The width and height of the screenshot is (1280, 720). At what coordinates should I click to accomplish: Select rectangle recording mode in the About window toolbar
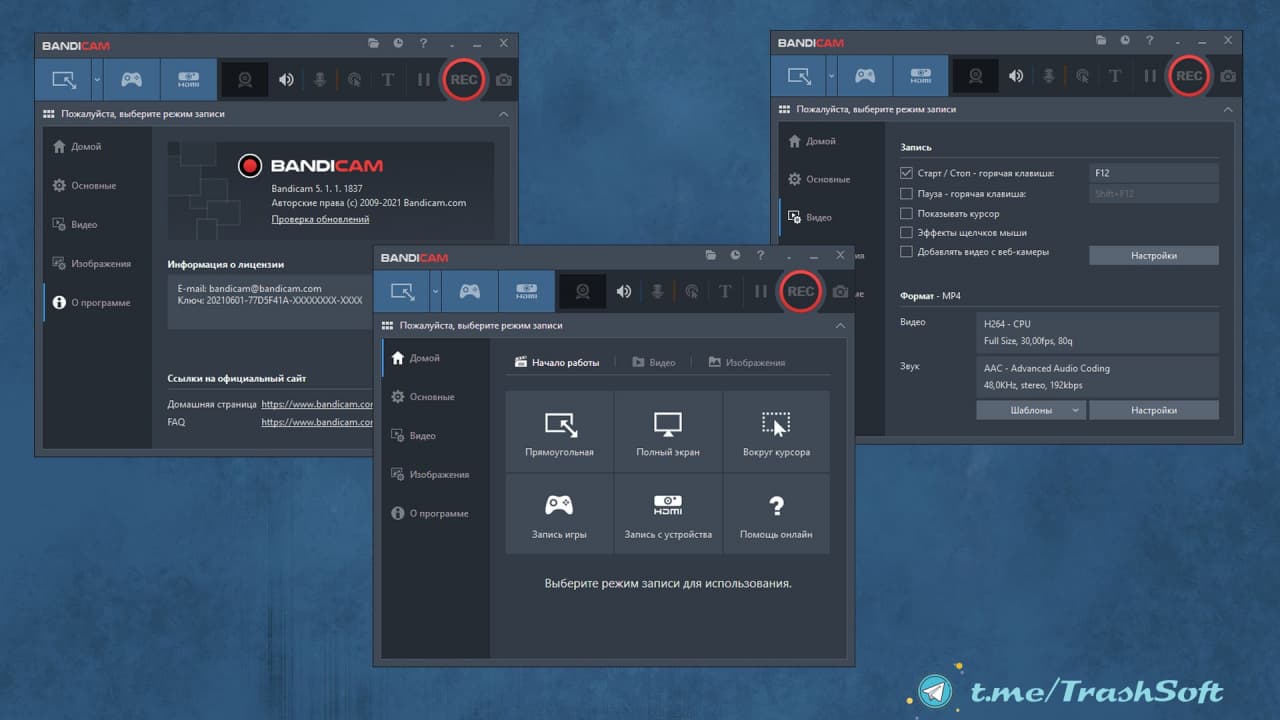63,79
